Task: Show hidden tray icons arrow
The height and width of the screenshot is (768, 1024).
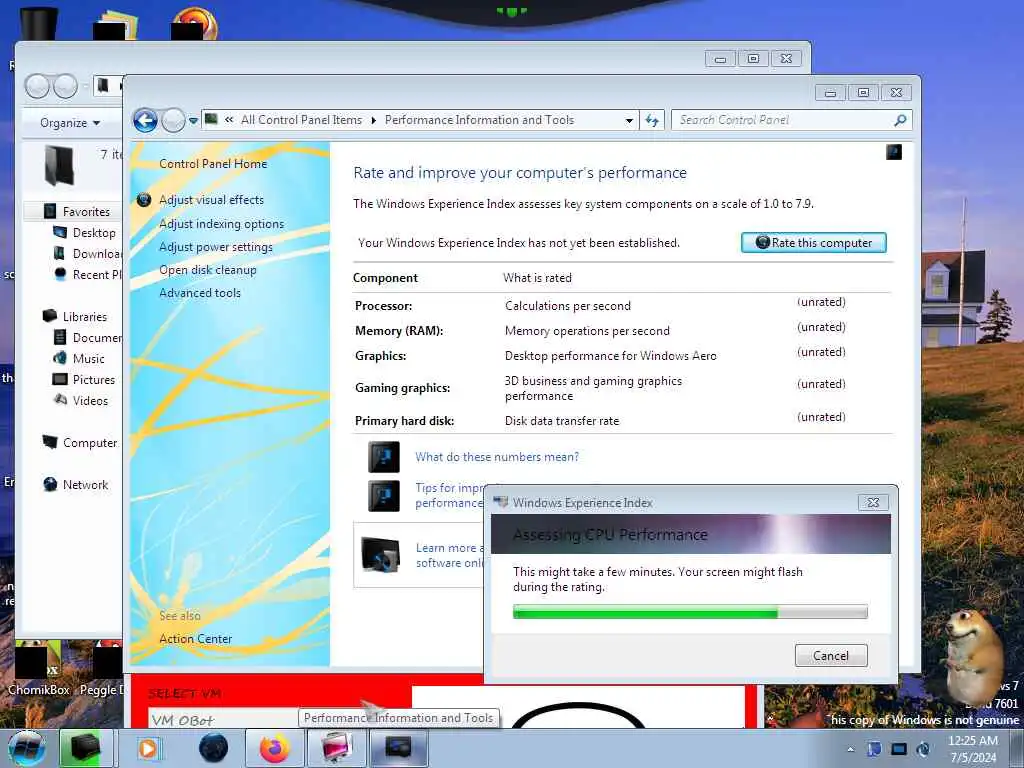Action: pos(850,749)
